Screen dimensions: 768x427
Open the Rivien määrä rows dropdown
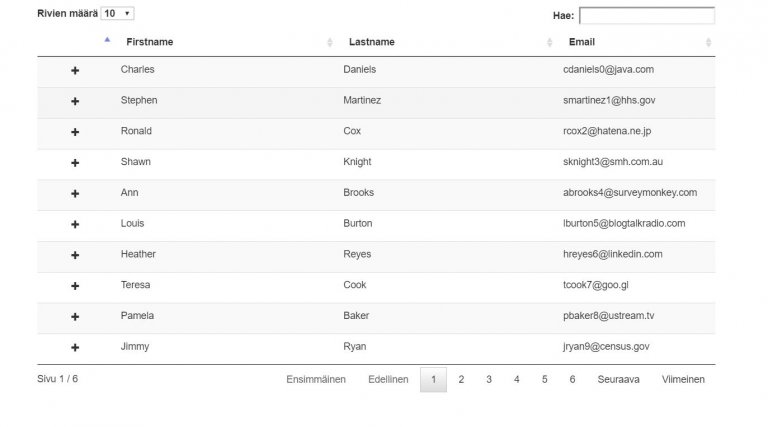coord(117,14)
